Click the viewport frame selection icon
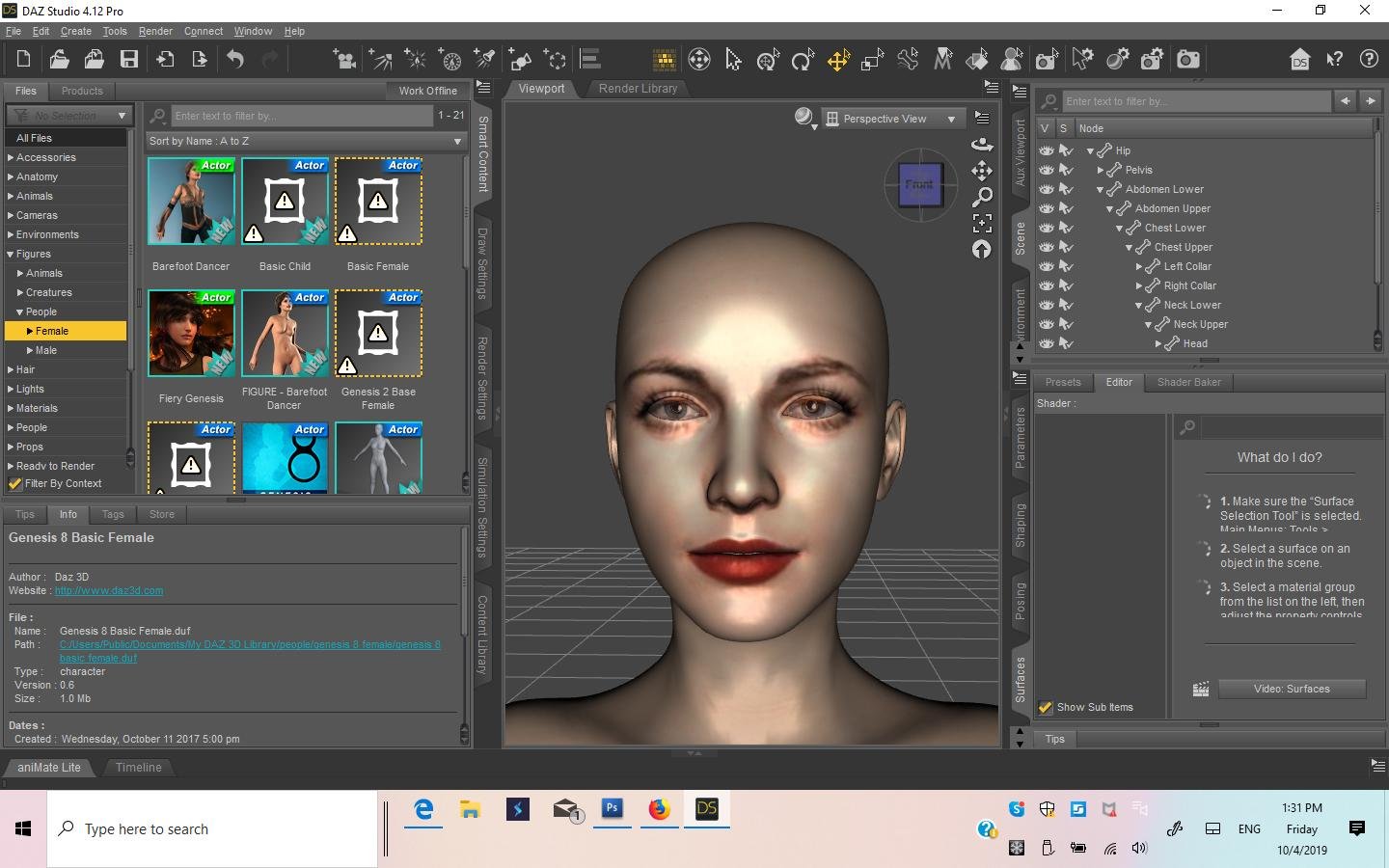This screenshot has width=1389, height=868. [x=982, y=223]
